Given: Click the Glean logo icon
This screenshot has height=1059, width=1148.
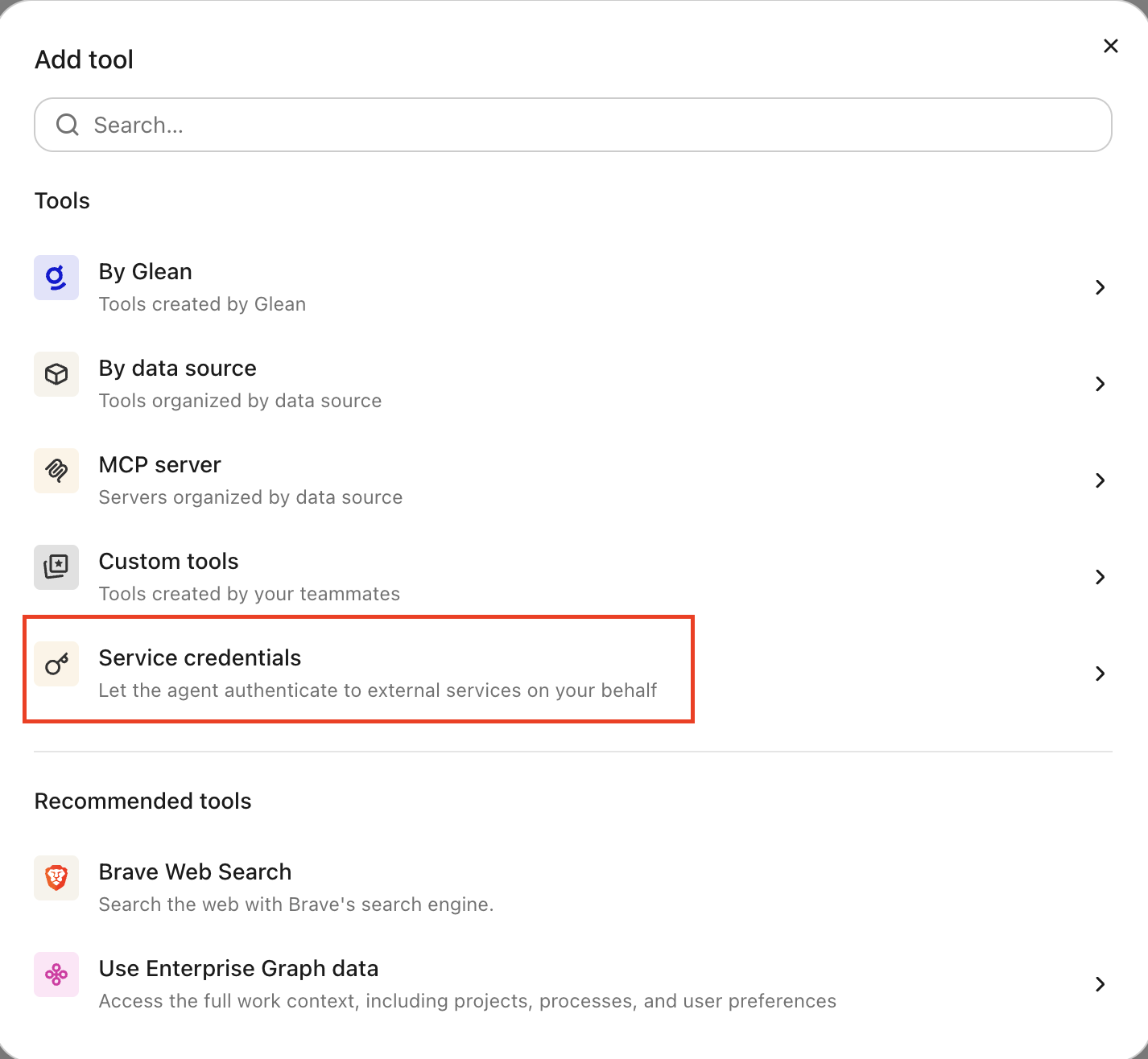Looking at the screenshot, I should point(56,278).
